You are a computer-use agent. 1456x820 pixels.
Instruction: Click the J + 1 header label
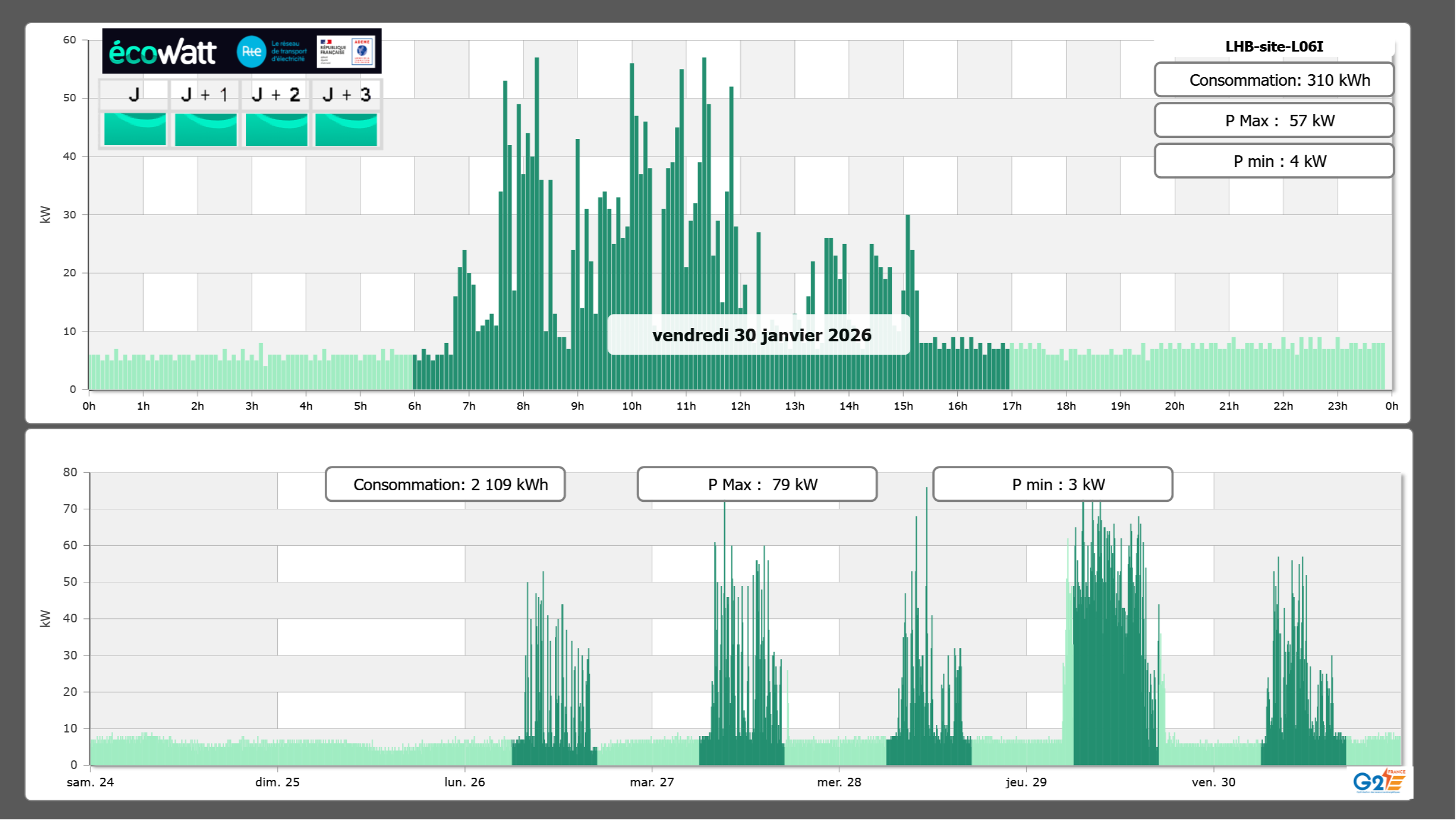pyautogui.click(x=205, y=94)
